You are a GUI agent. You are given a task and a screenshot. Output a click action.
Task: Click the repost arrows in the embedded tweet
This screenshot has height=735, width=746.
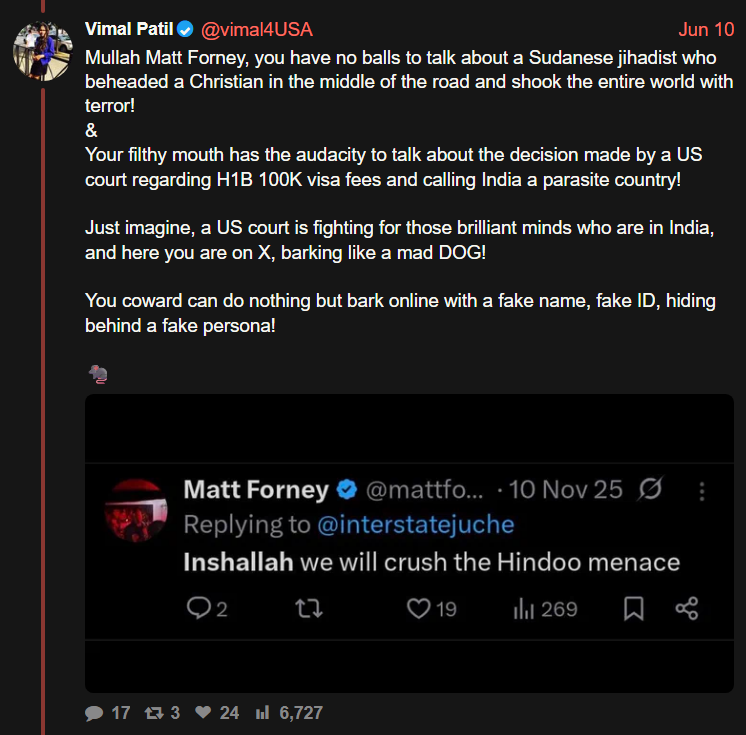[309, 608]
